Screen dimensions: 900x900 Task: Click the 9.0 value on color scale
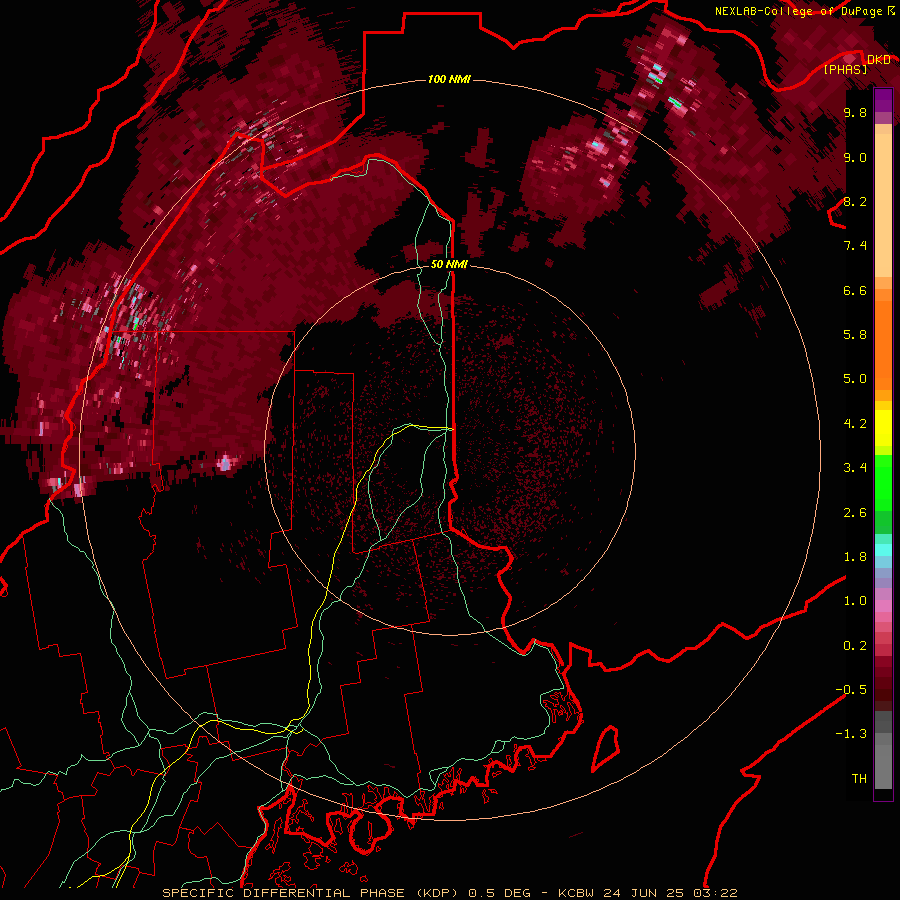(x=855, y=158)
